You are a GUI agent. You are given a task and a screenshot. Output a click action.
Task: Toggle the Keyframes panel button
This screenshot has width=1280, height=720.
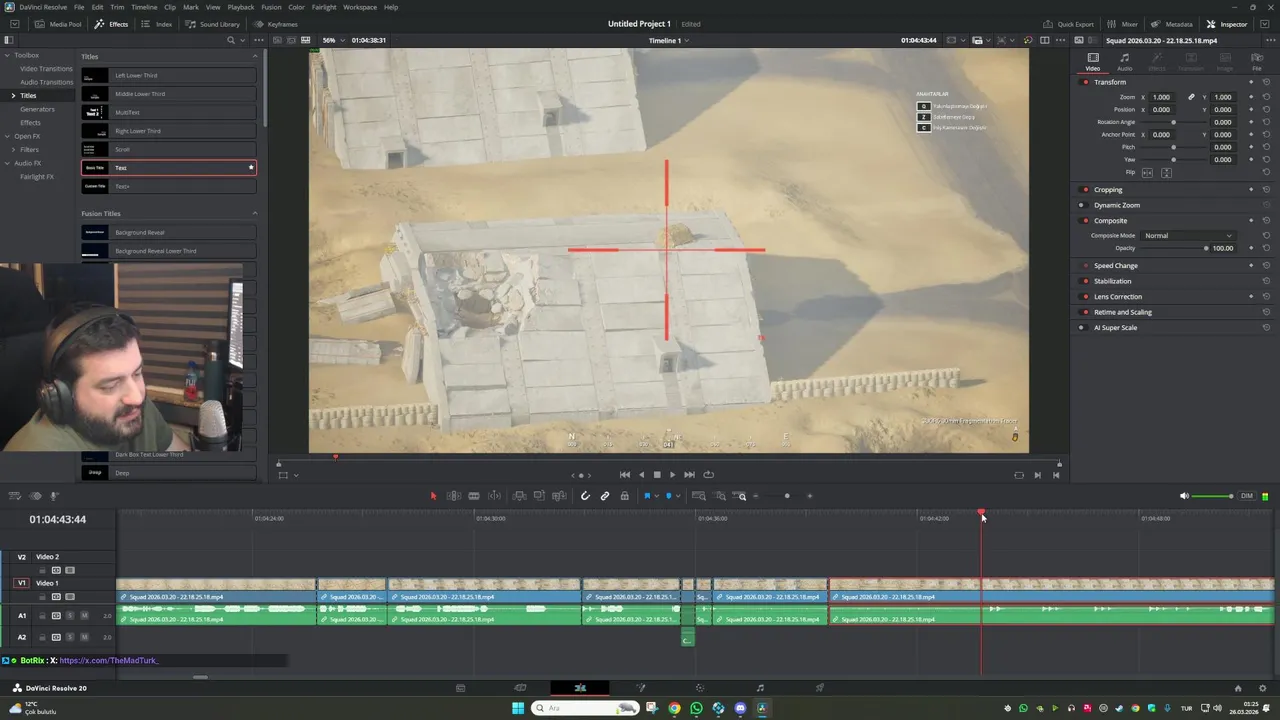pyautogui.click(x=276, y=24)
